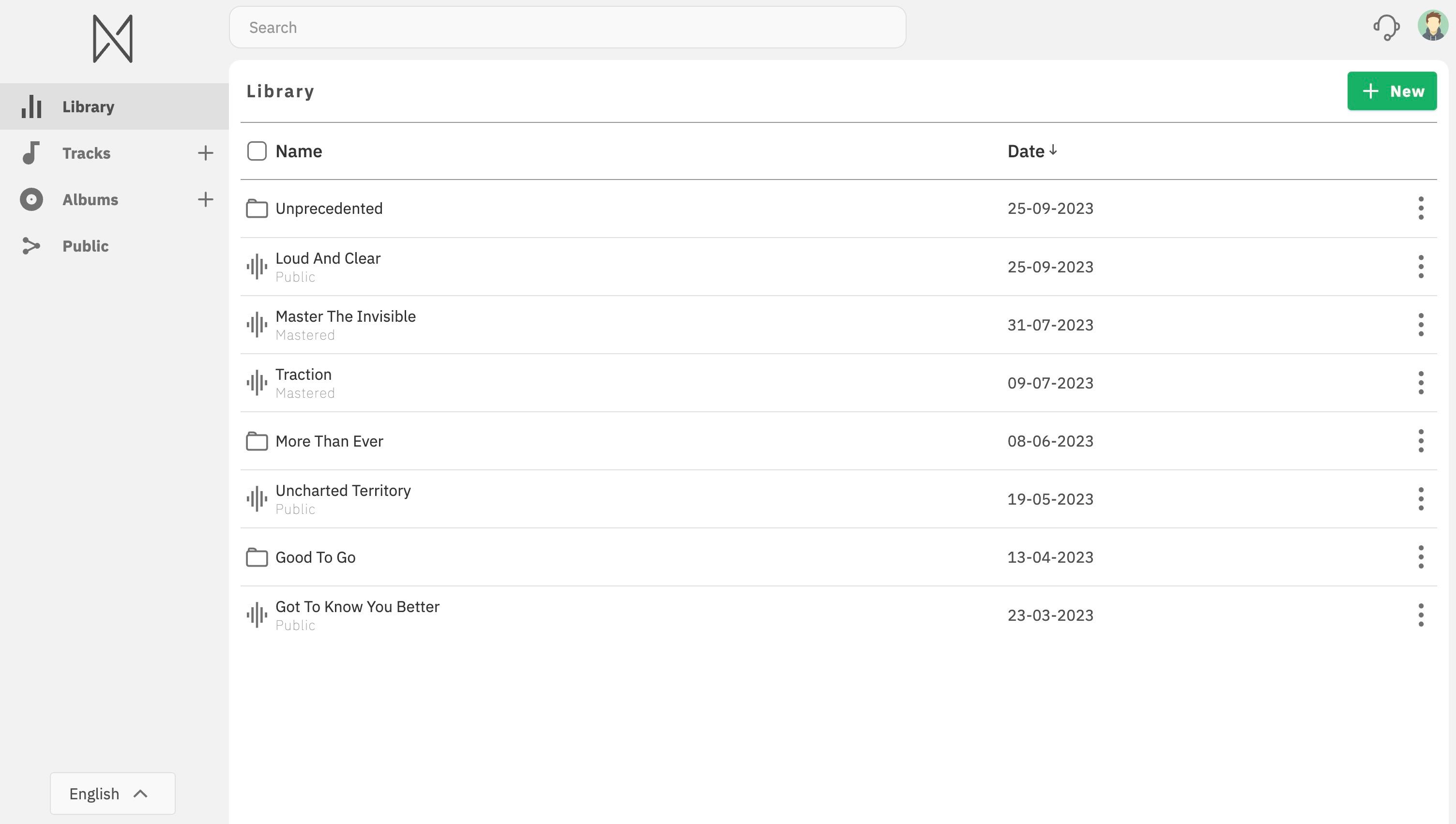Open the Library menu section

(x=89, y=106)
